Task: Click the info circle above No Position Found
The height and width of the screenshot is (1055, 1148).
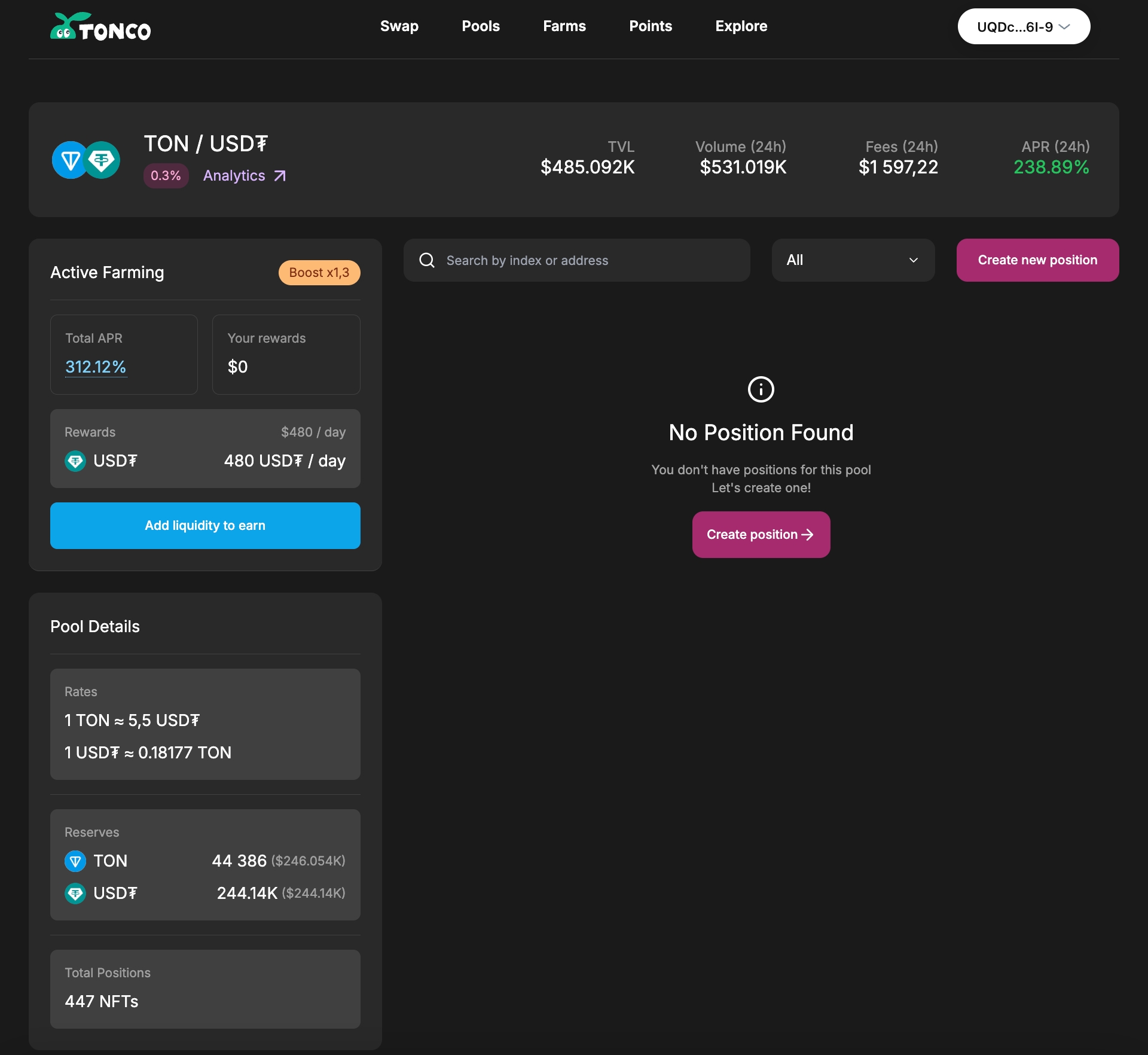Action: coord(761,389)
